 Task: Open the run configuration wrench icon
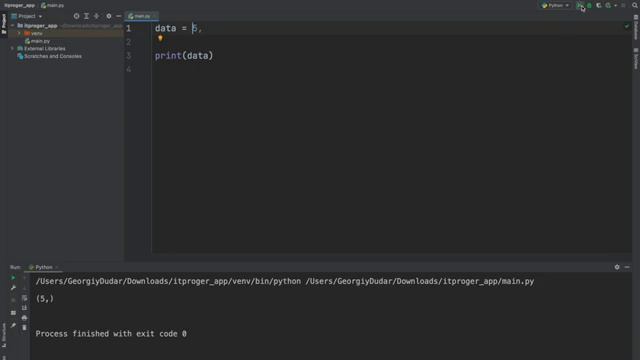13,288
